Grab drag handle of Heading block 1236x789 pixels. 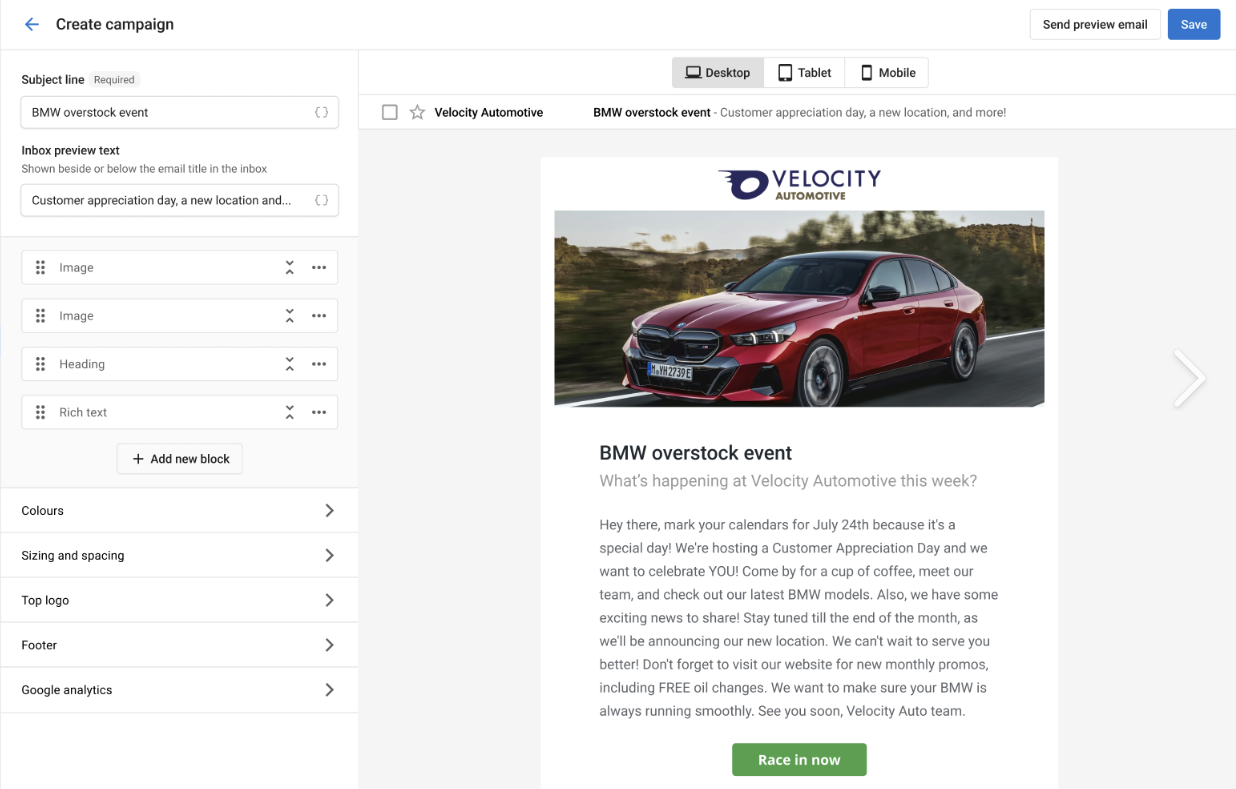point(40,364)
